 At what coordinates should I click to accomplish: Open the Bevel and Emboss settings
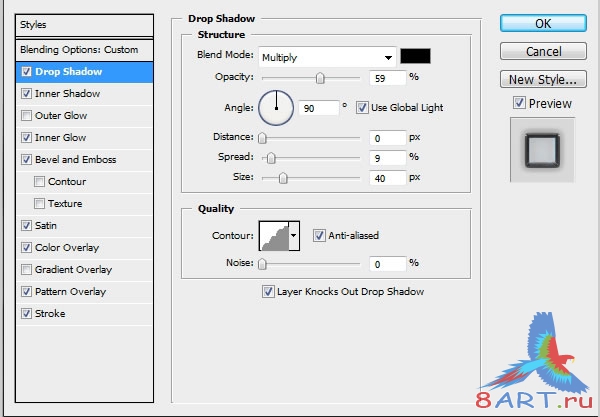point(76,160)
